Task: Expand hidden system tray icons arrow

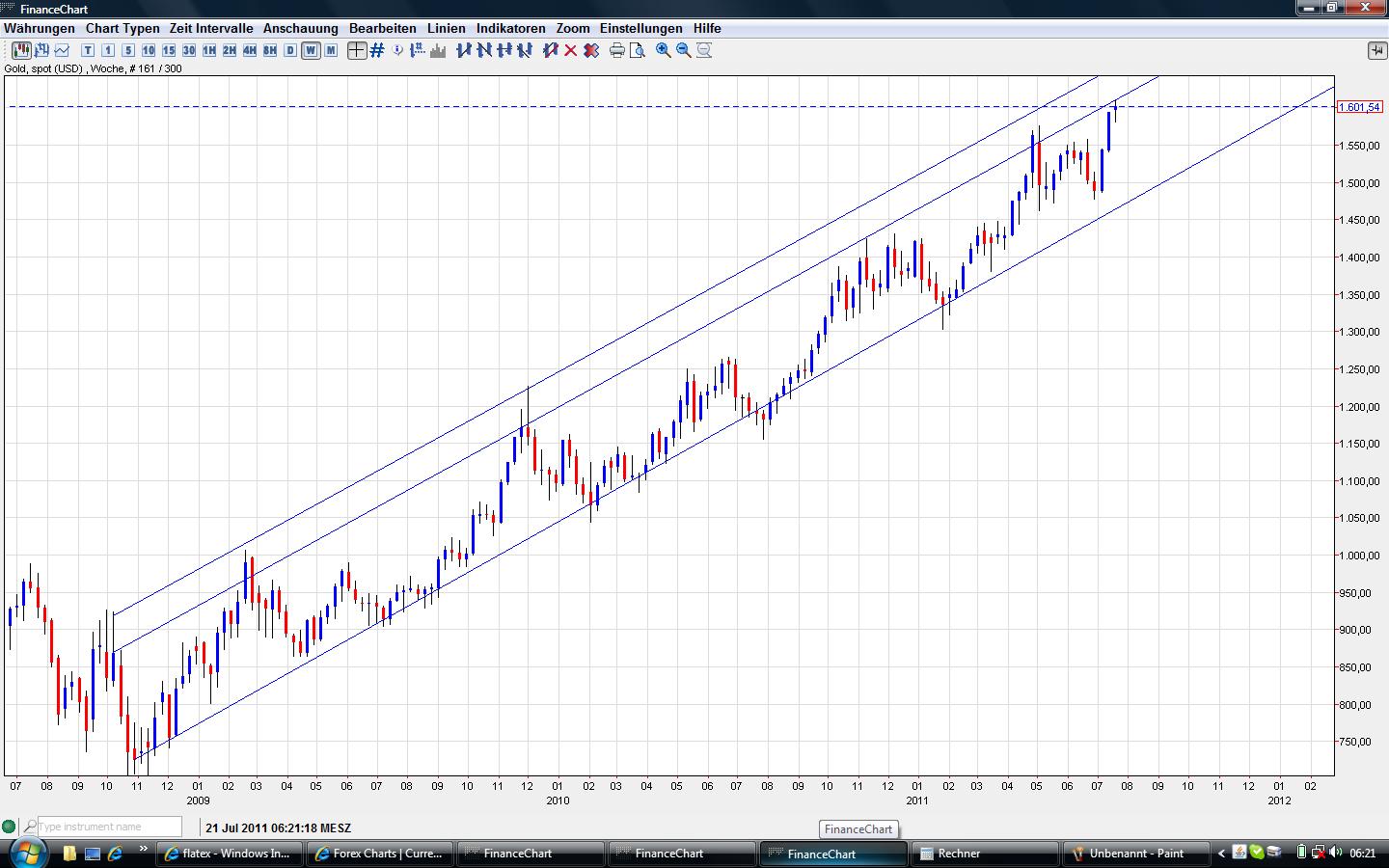Action: coord(1221,853)
